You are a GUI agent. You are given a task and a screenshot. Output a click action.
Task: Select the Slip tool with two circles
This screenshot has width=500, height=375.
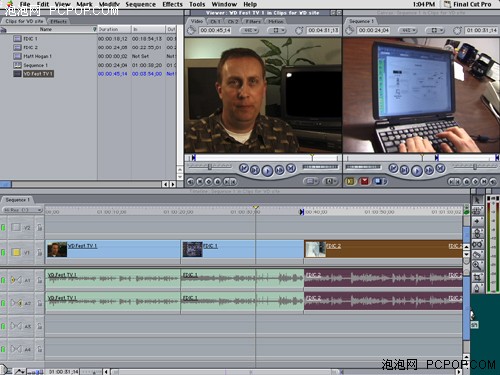point(477,244)
